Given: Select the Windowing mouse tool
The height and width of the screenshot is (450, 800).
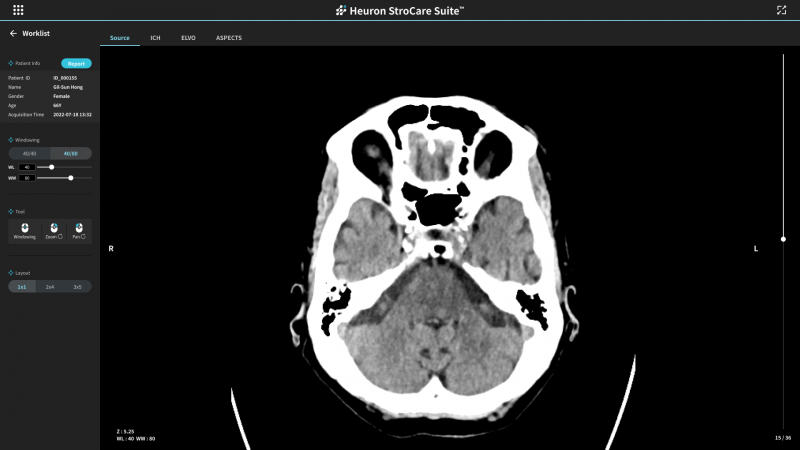Looking at the screenshot, I should (25, 230).
